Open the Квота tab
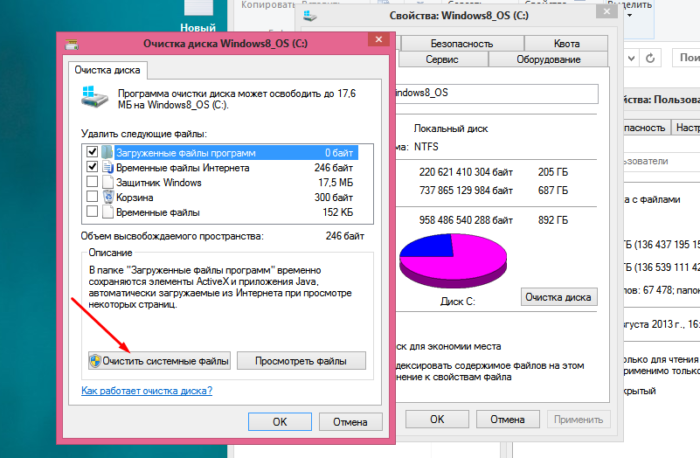The image size is (700, 458). 566,44
